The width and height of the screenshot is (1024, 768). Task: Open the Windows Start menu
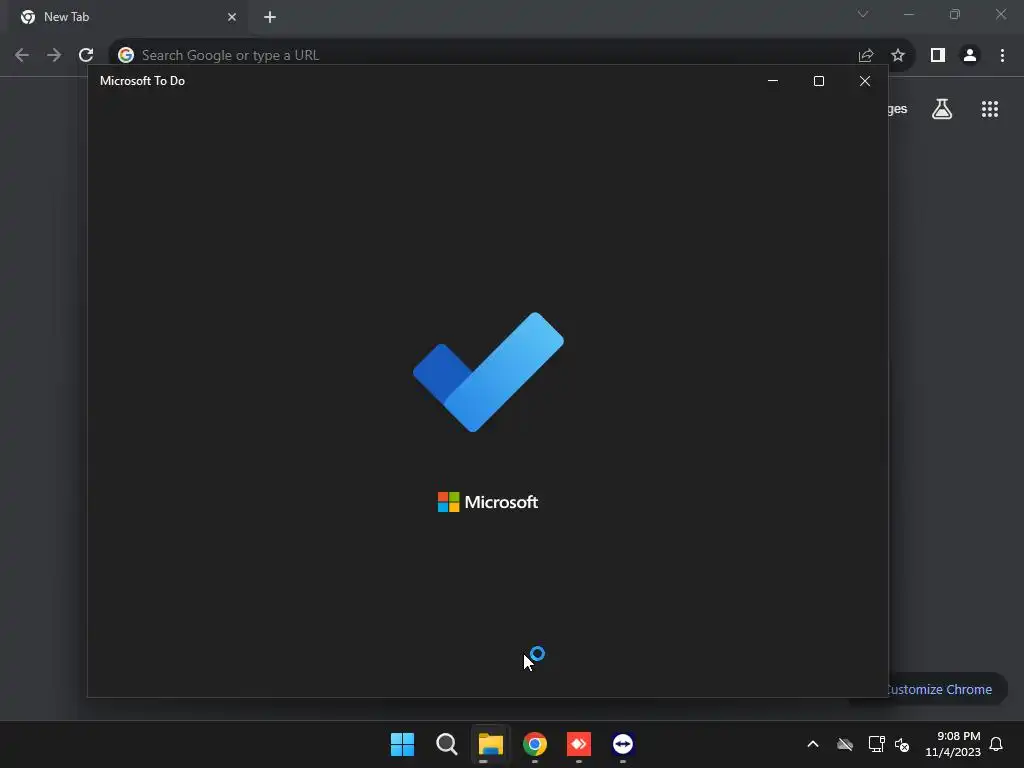point(402,744)
